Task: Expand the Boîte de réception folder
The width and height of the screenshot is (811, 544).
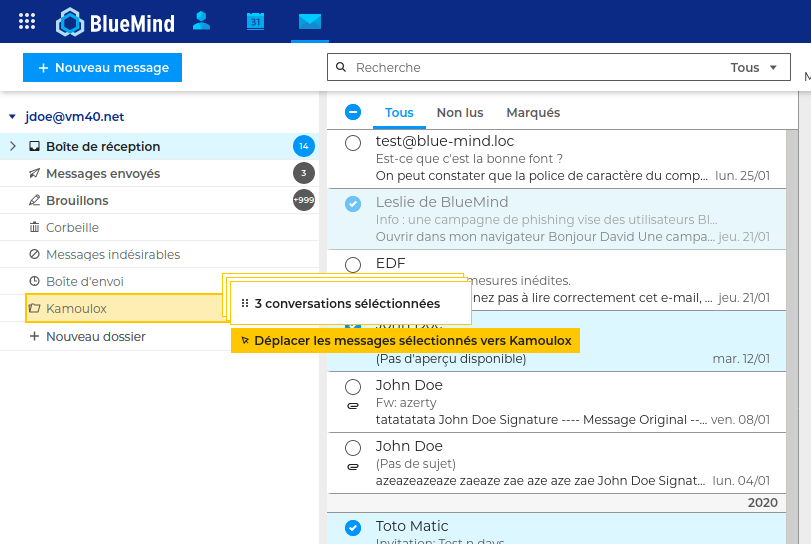Action: click(x=13, y=147)
